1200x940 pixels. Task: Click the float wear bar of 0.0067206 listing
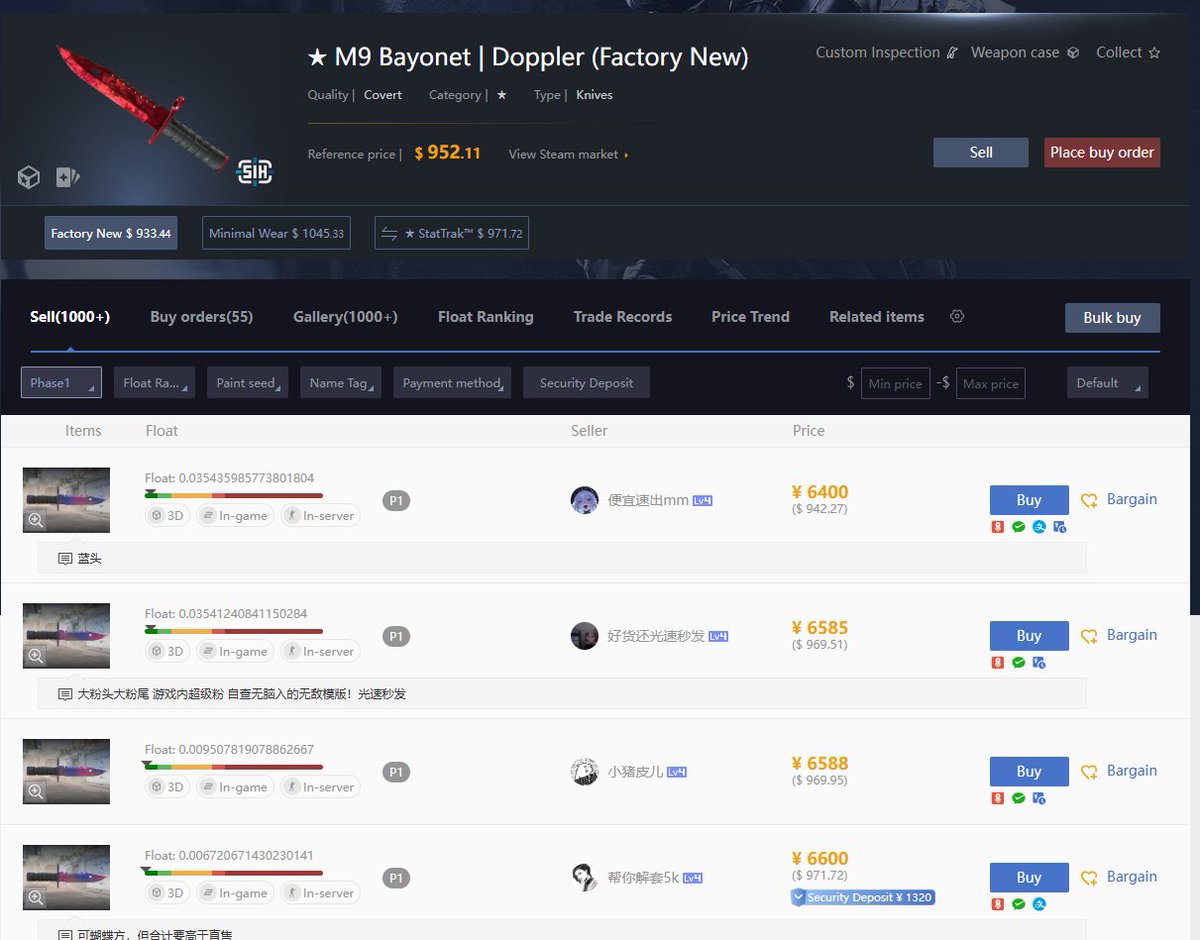coord(234,872)
